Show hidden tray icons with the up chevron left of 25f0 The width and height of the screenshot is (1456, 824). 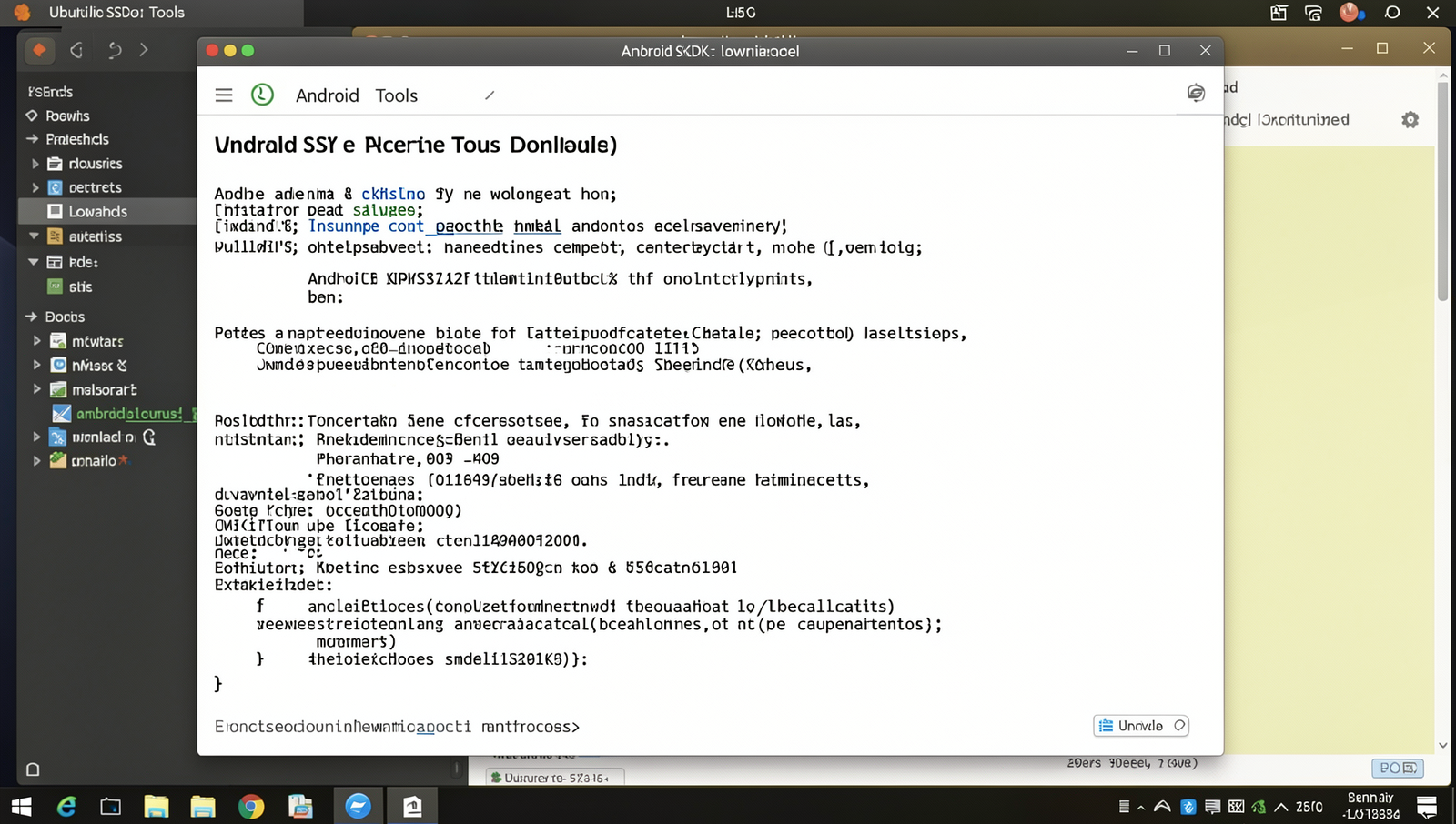[1281, 807]
